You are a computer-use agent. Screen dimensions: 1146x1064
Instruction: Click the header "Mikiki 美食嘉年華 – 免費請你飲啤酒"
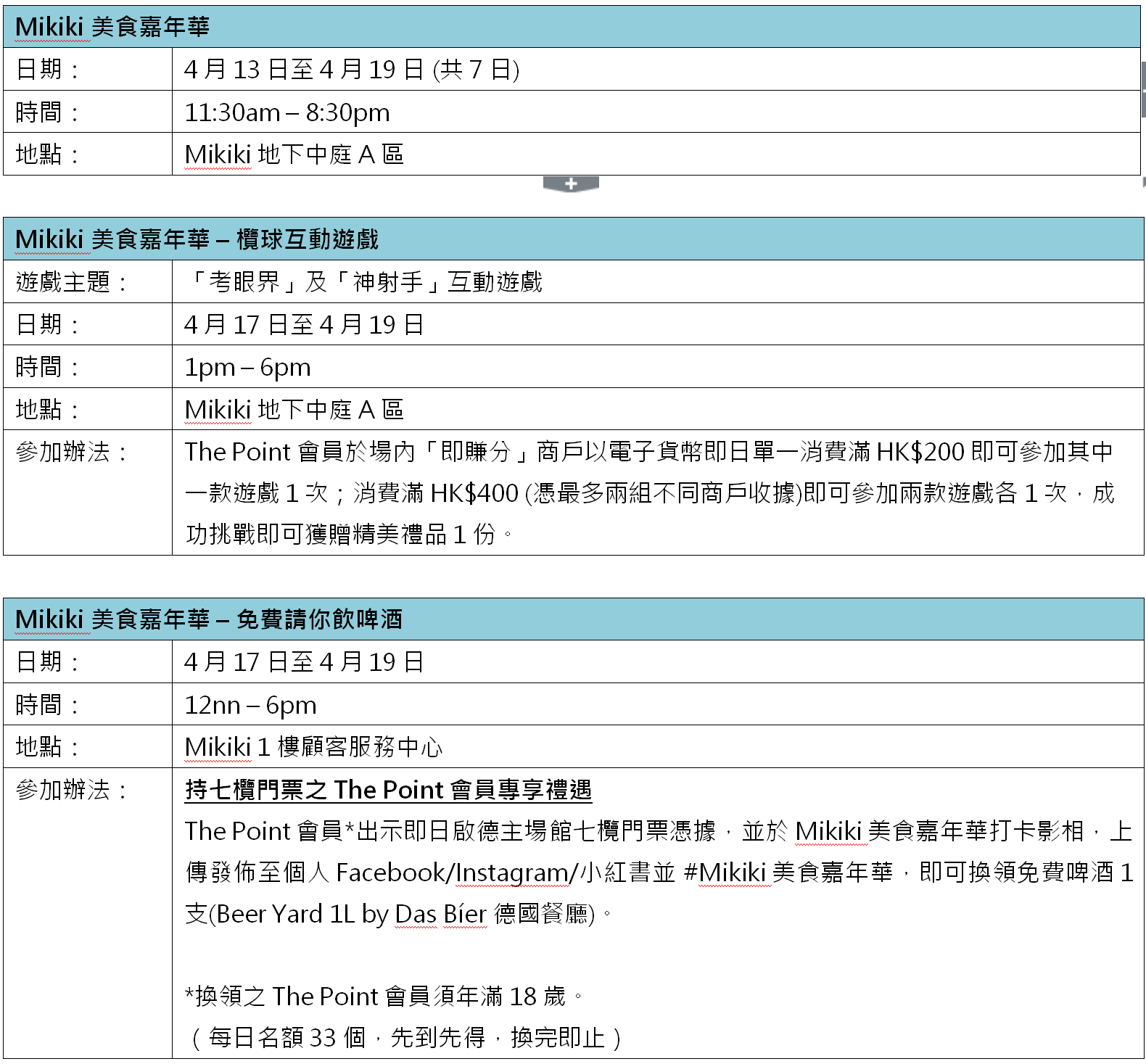[208, 619]
